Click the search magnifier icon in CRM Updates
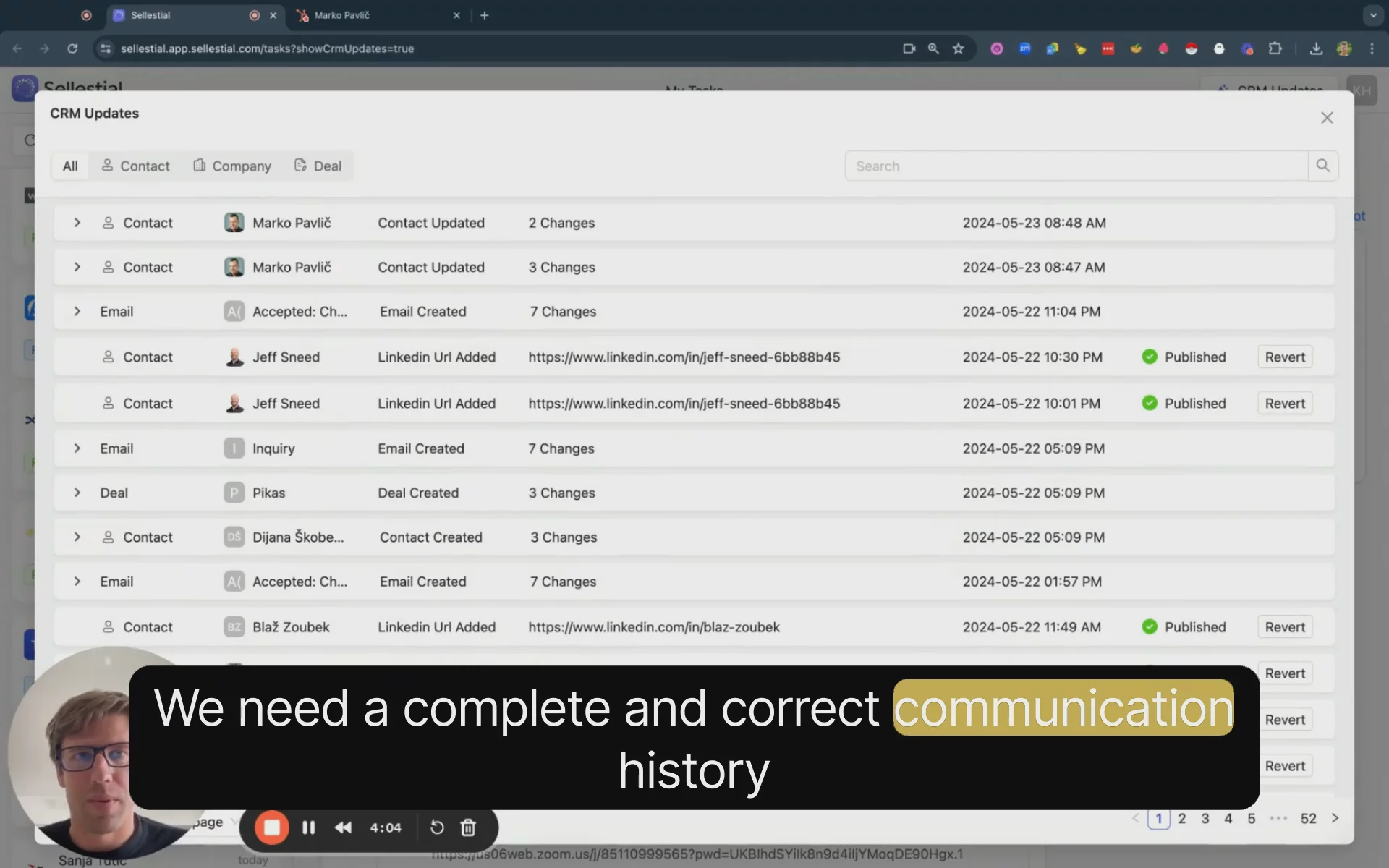The width and height of the screenshot is (1389, 868). 1322,166
